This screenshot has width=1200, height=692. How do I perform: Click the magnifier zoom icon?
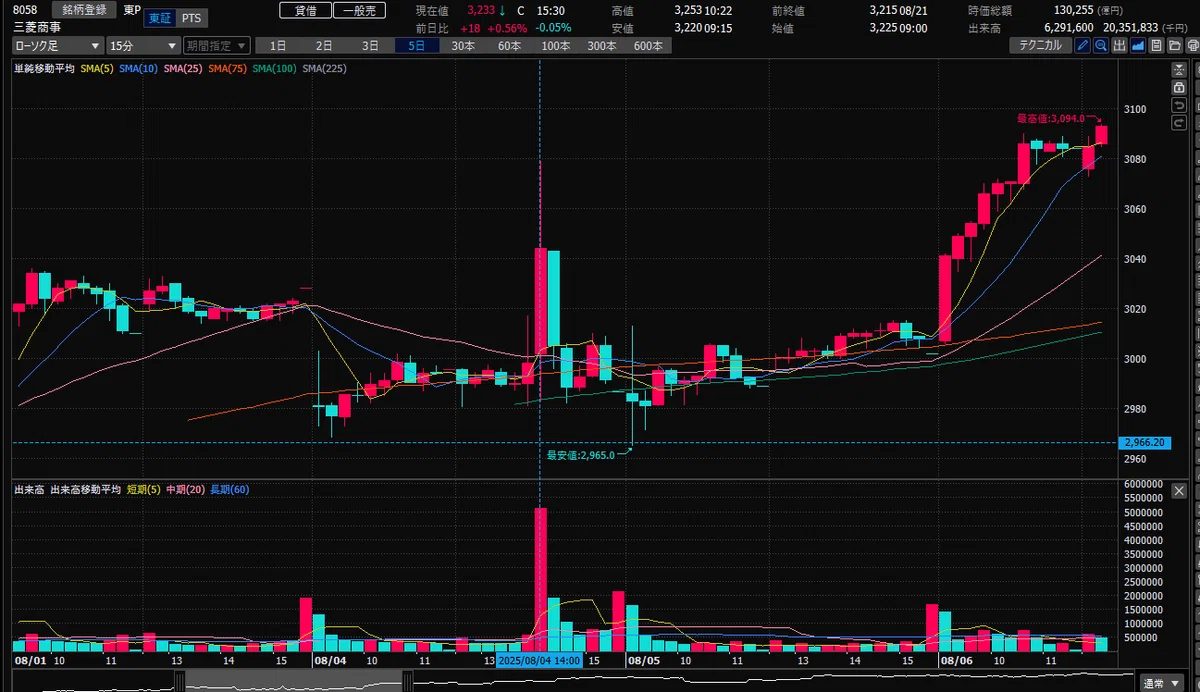pyautogui.click(x=1101, y=45)
